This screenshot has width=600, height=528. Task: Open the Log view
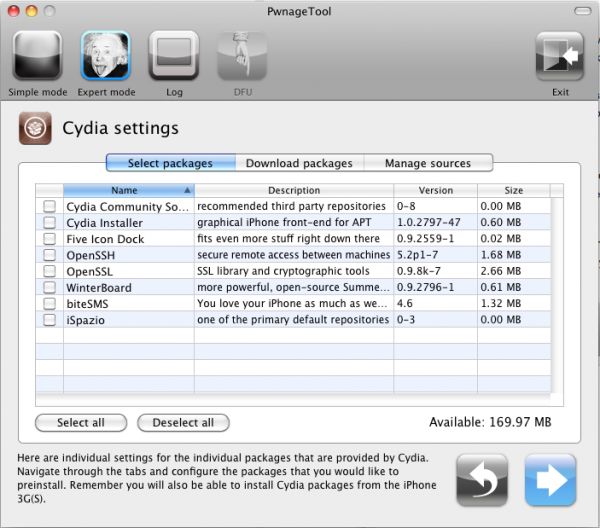click(174, 56)
